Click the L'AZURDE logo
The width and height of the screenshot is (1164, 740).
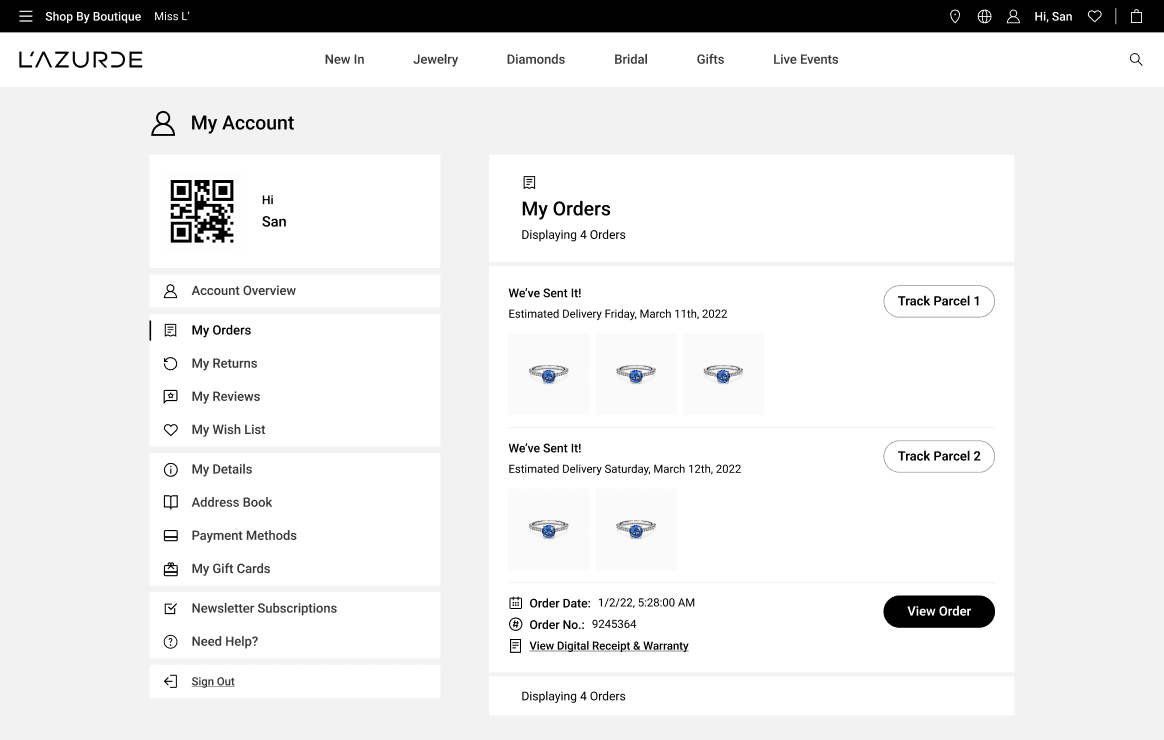tap(81, 59)
